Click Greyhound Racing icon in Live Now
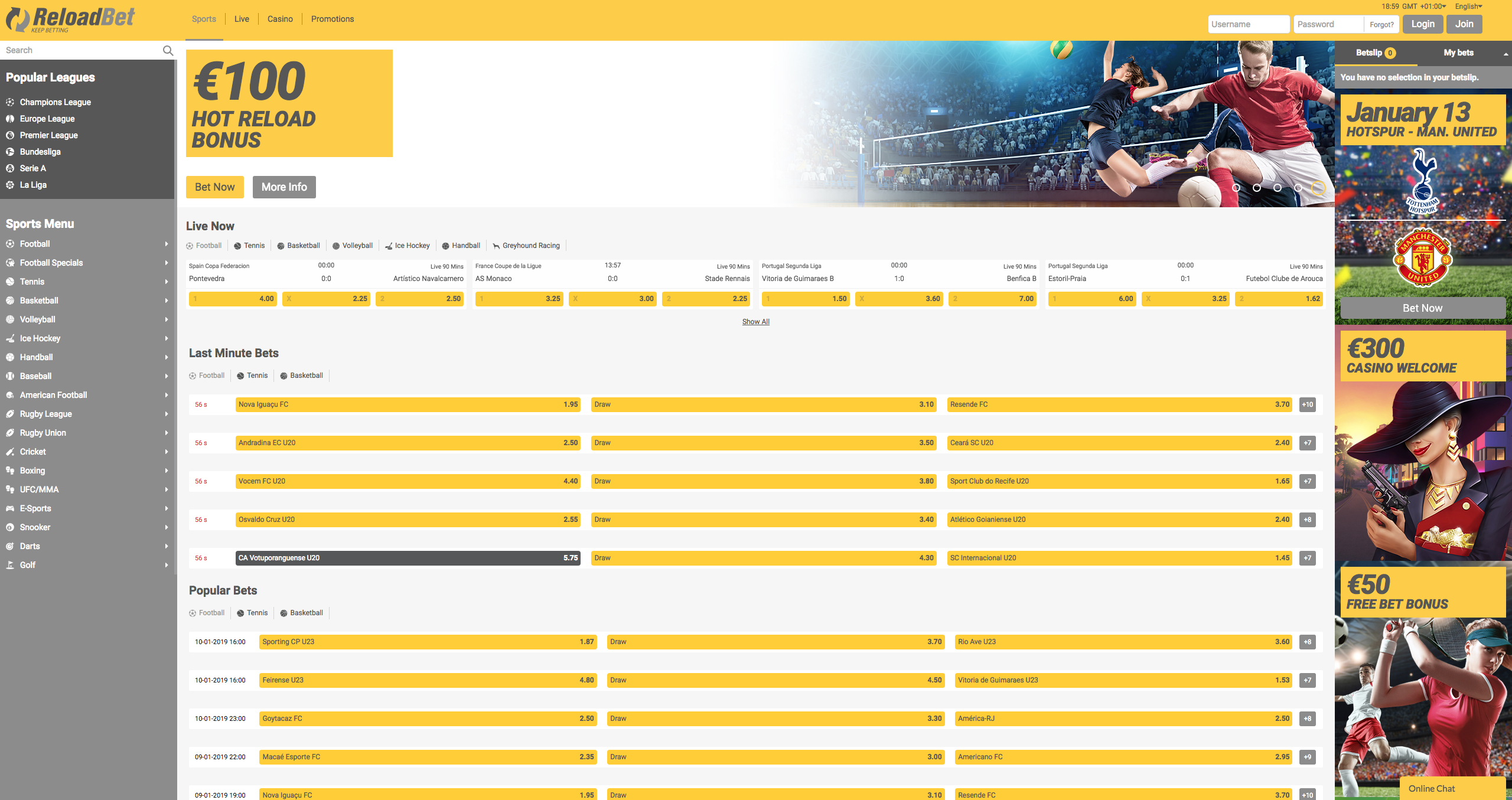The height and width of the screenshot is (800, 1512). tap(496, 246)
